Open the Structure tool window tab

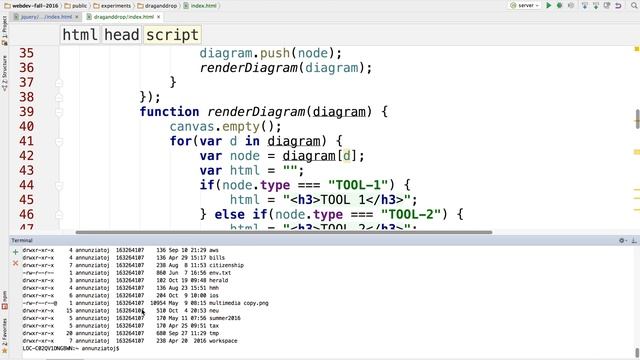pyautogui.click(x=4, y=73)
